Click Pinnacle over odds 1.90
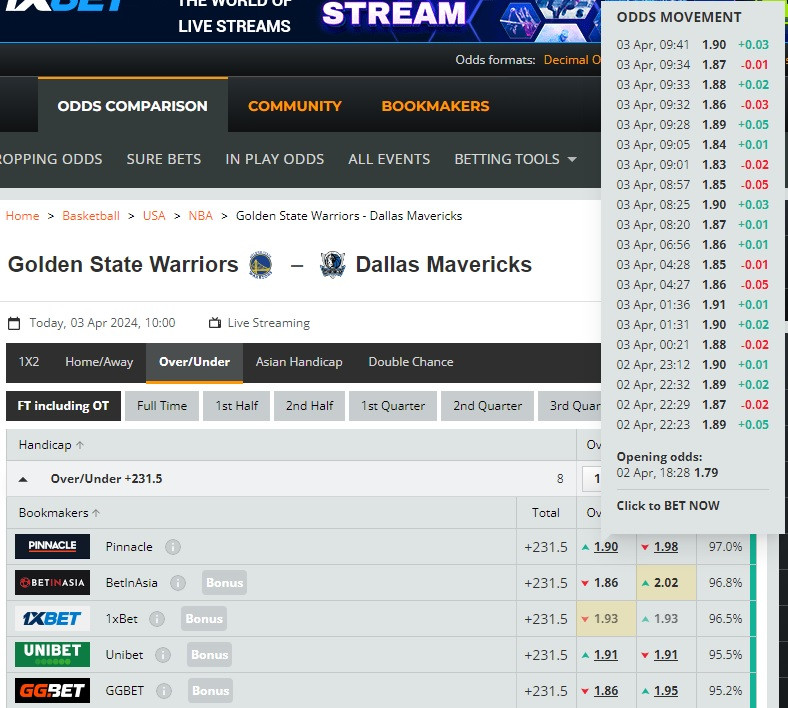 (606, 547)
